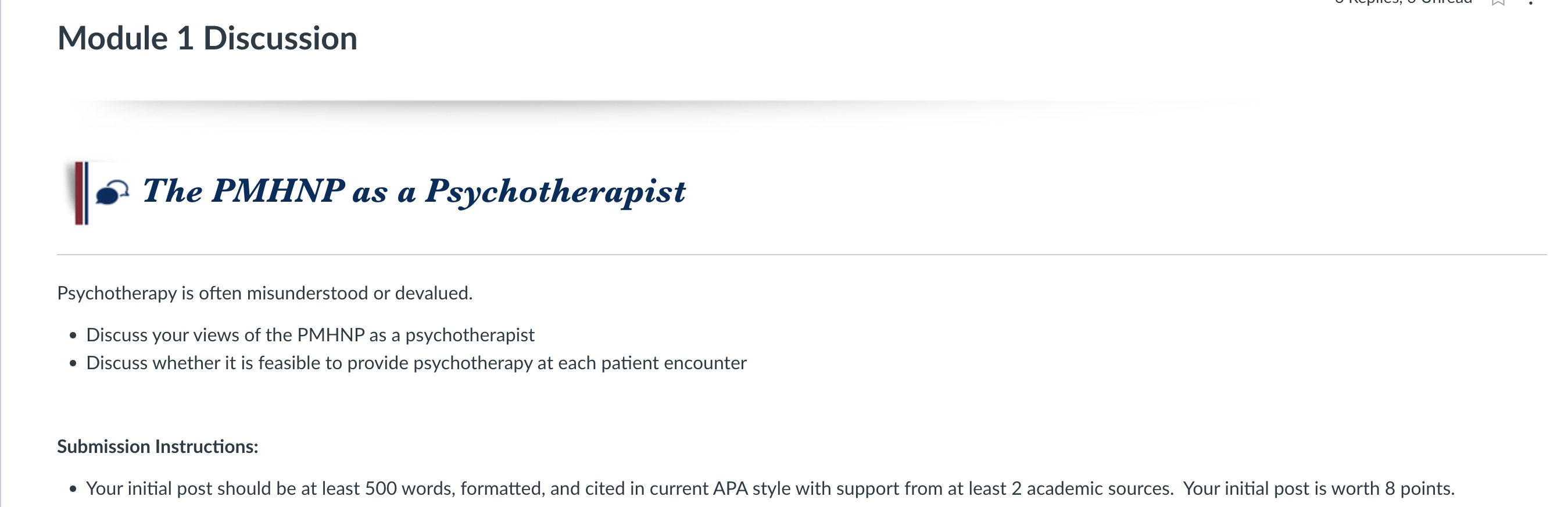Toggle the subscribe bookmark icon
The width and height of the screenshot is (1568, 507).
pyautogui.click(x=1498, y=2)
